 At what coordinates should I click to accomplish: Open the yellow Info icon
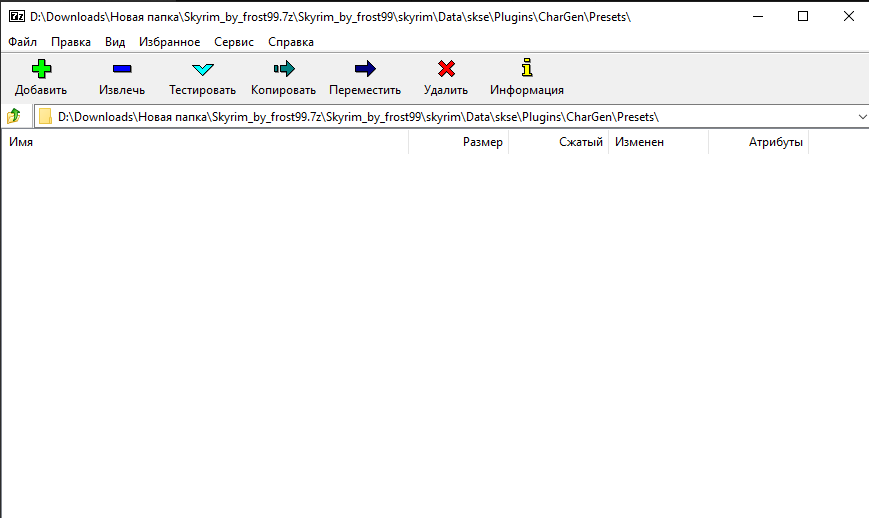coord(527,69)
